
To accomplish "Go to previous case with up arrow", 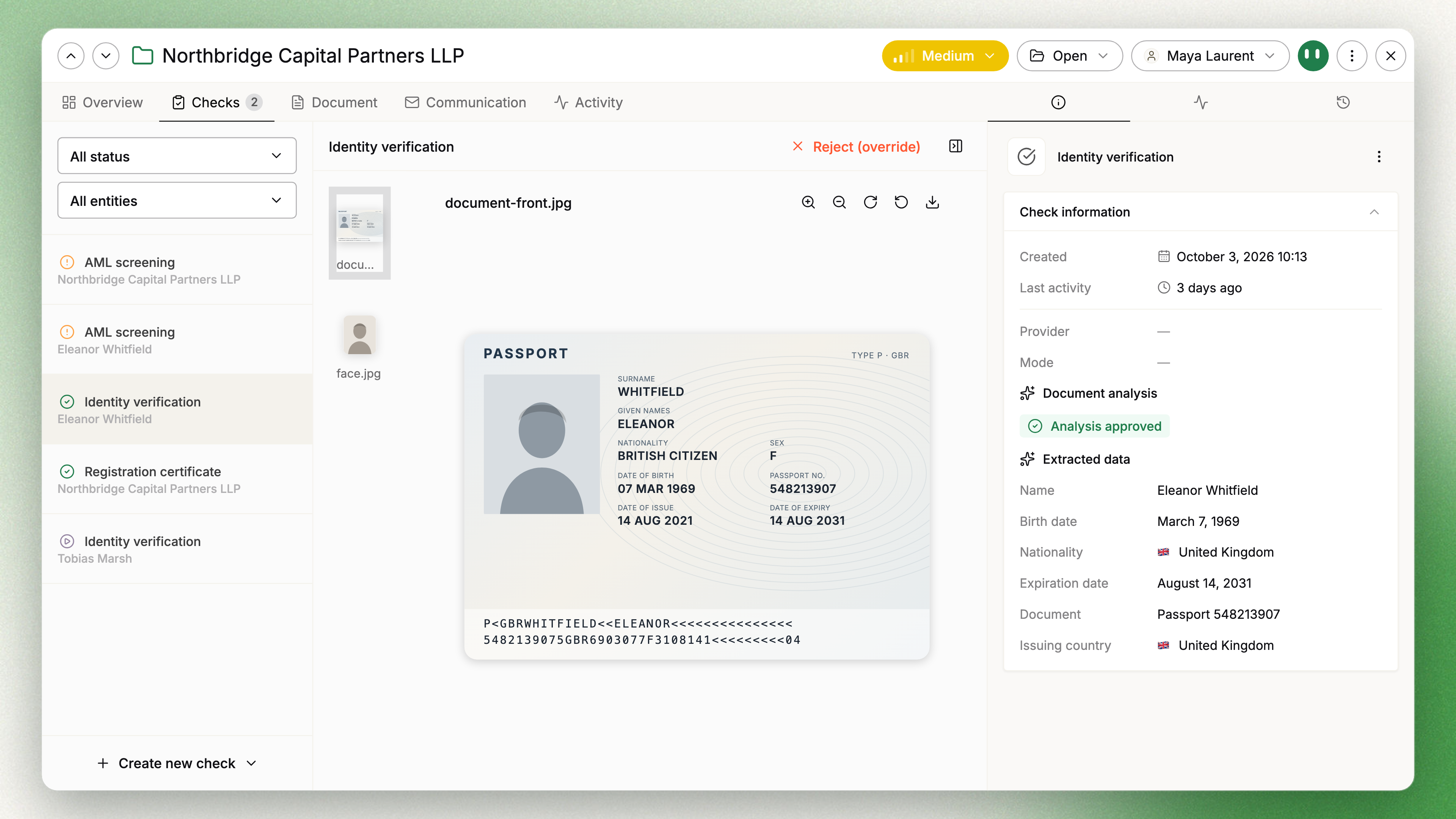I will [x=71, y=55].
